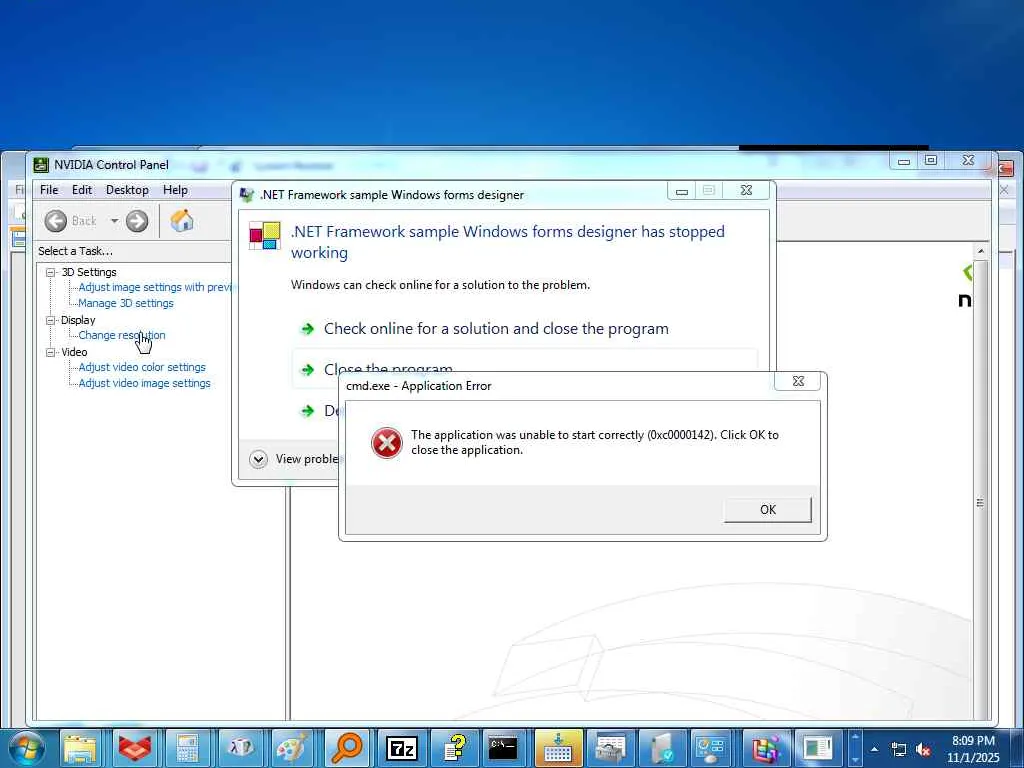Open the green monitor panel icon in taskbar
Screen dimensions: 1024x768
(x=818, y=748)
